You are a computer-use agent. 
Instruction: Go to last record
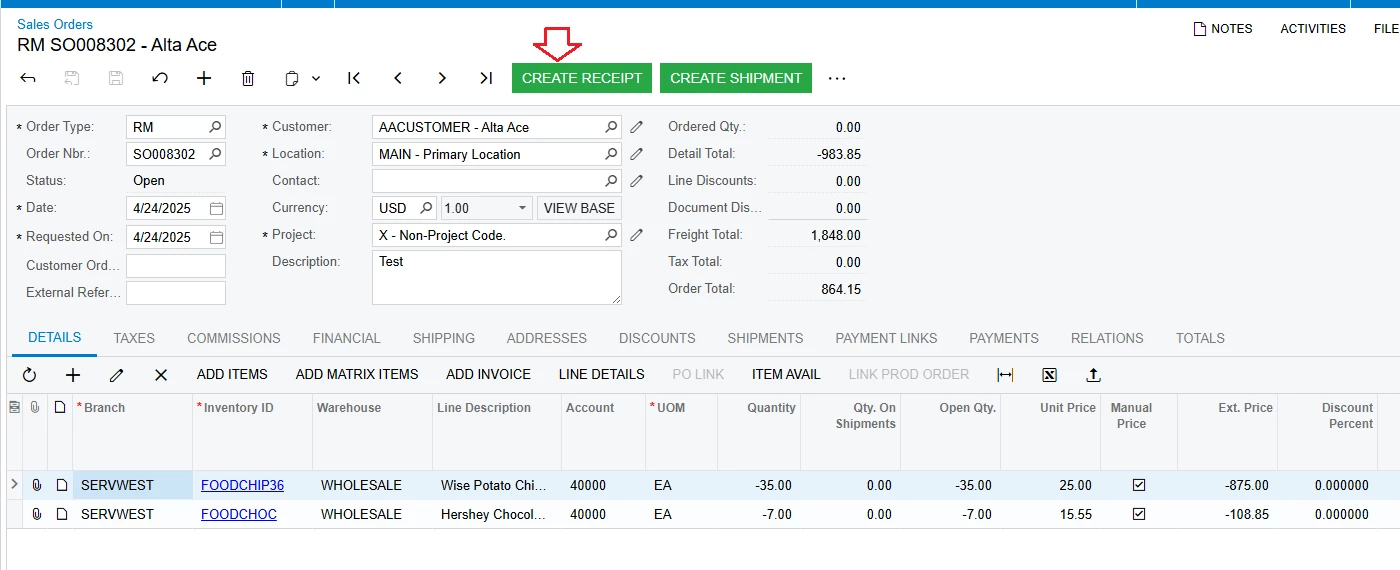[486, 78]
